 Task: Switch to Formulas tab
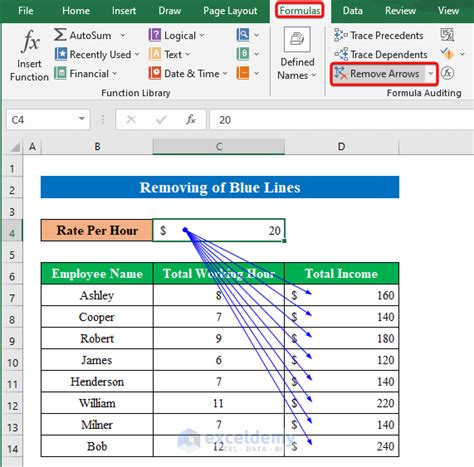pos(300,11)
